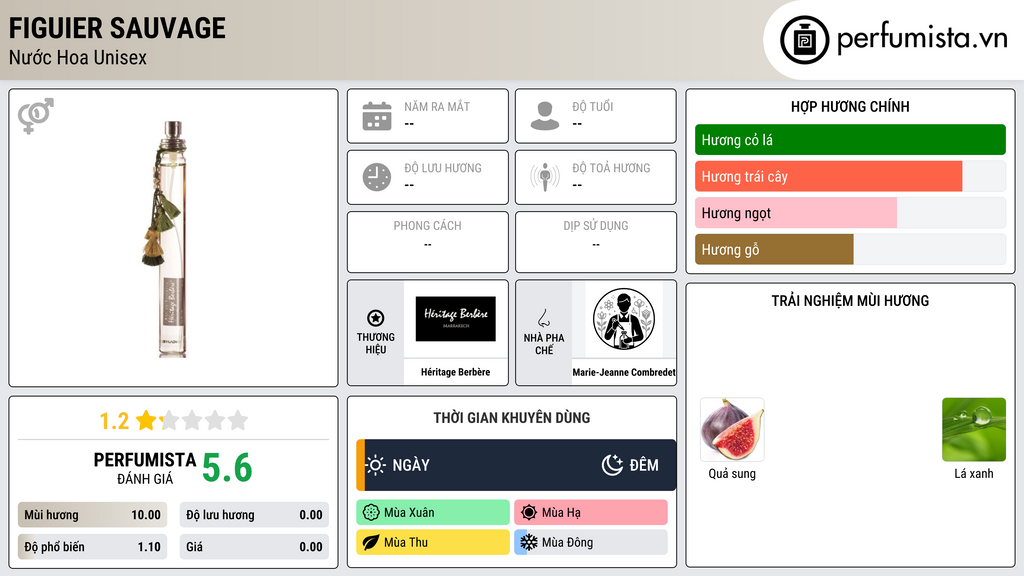Select the Mùa Thu season tag
The width and height of the screenshot is (1024, 576).
click(x=433, y=542)
